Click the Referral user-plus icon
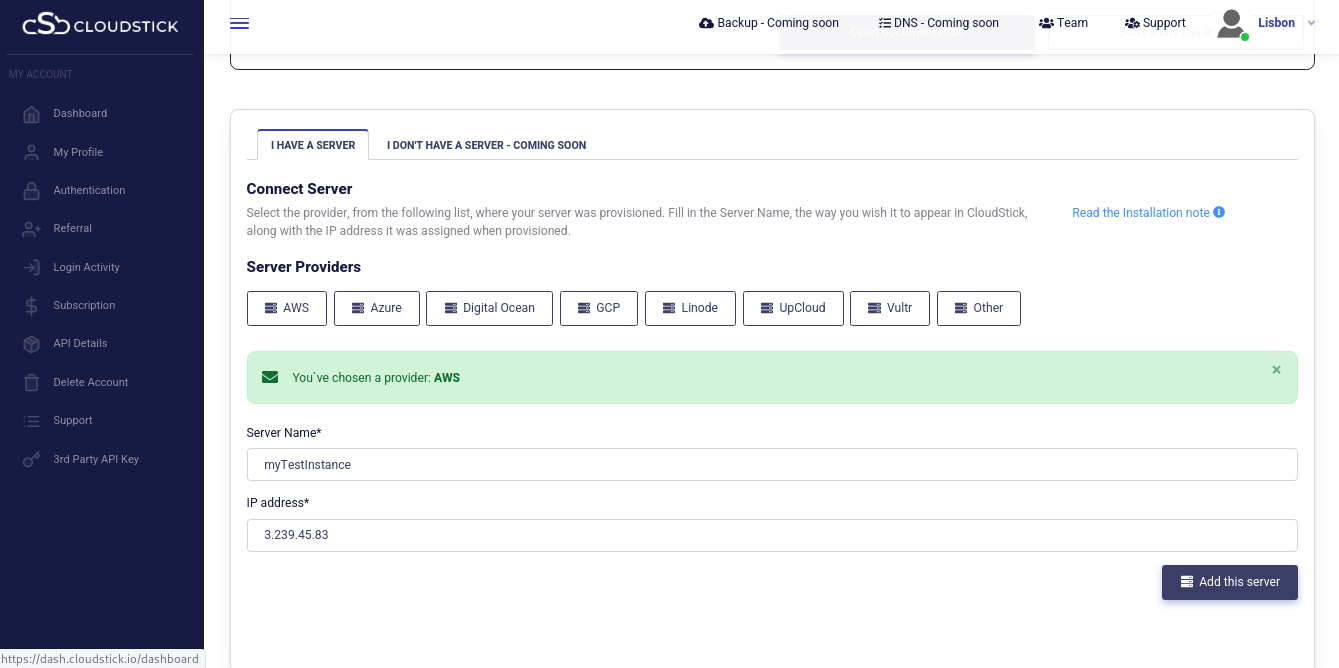This screenshot has height=668, width=1339. [32, 229]
